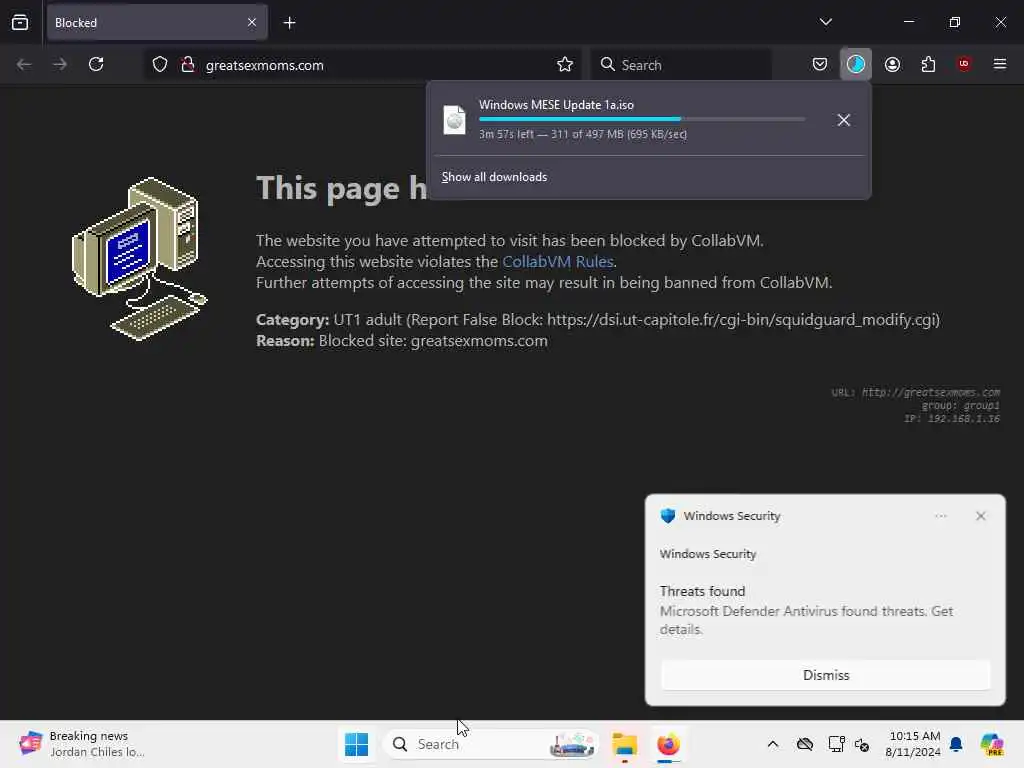This screenshot has height=768, width=1024.
Task: Follow the CollabVM Rules link
Action: [558, 262]
